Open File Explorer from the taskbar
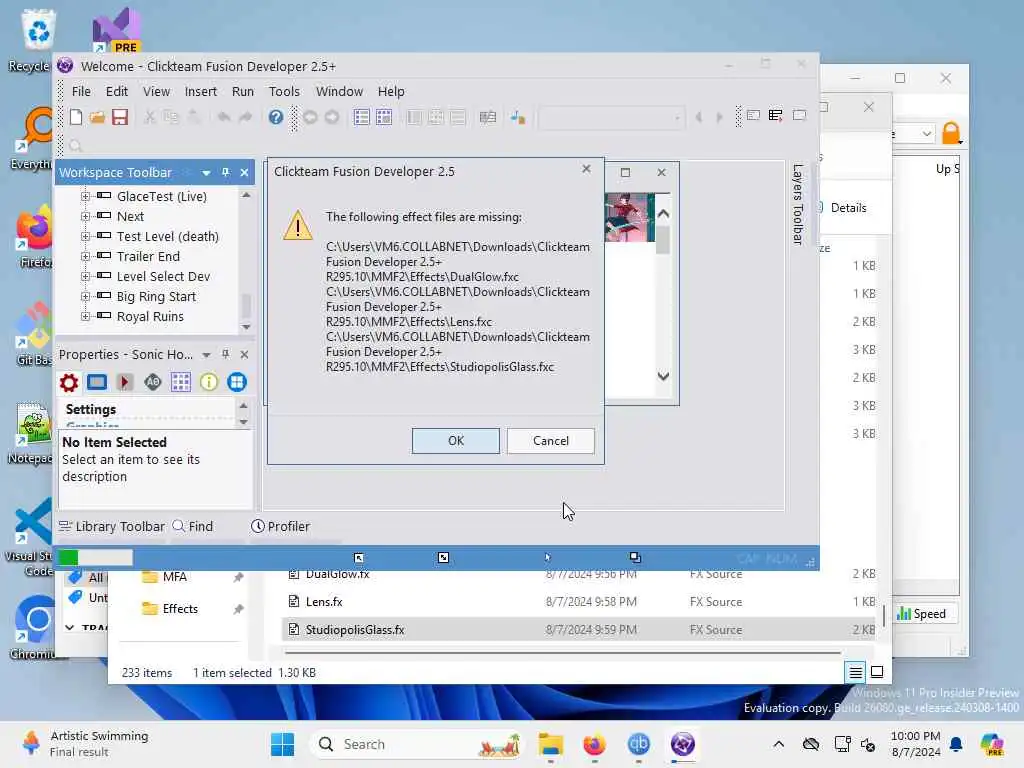The height and width of the screenshot is (768, 1024). click(x=551, y=744)
